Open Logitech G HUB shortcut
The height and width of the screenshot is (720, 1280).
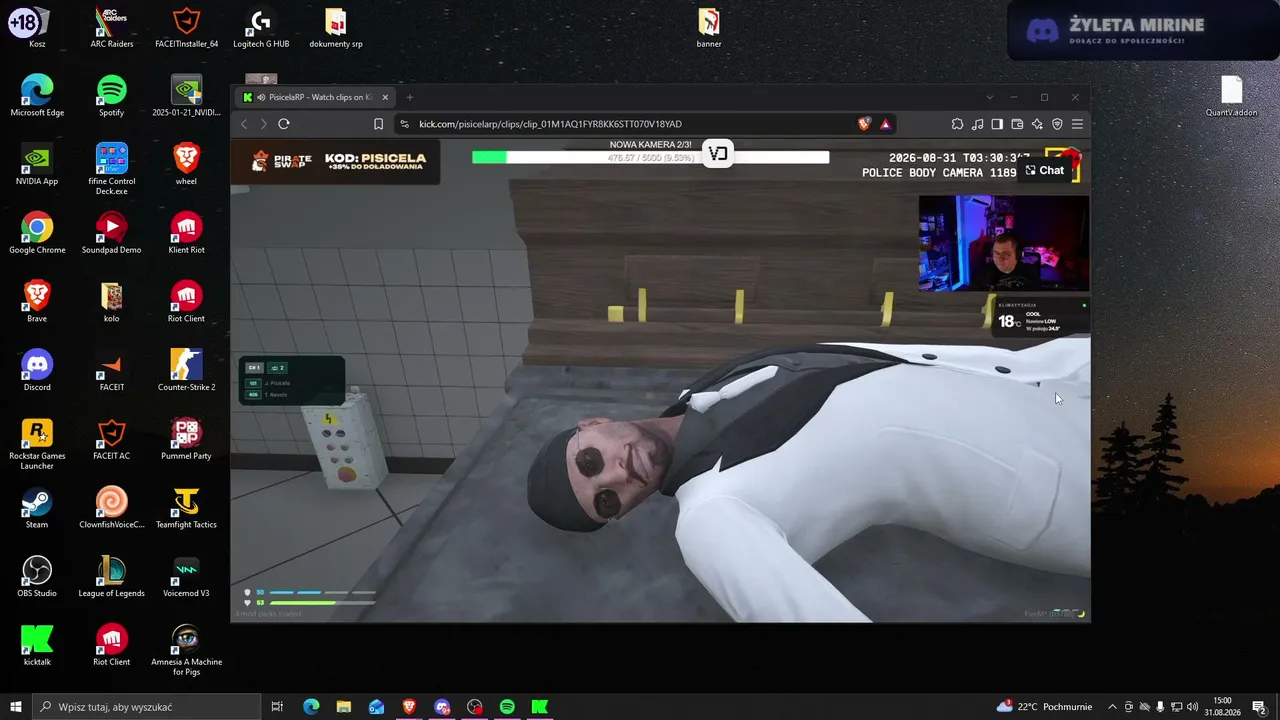tap(261, 27)
